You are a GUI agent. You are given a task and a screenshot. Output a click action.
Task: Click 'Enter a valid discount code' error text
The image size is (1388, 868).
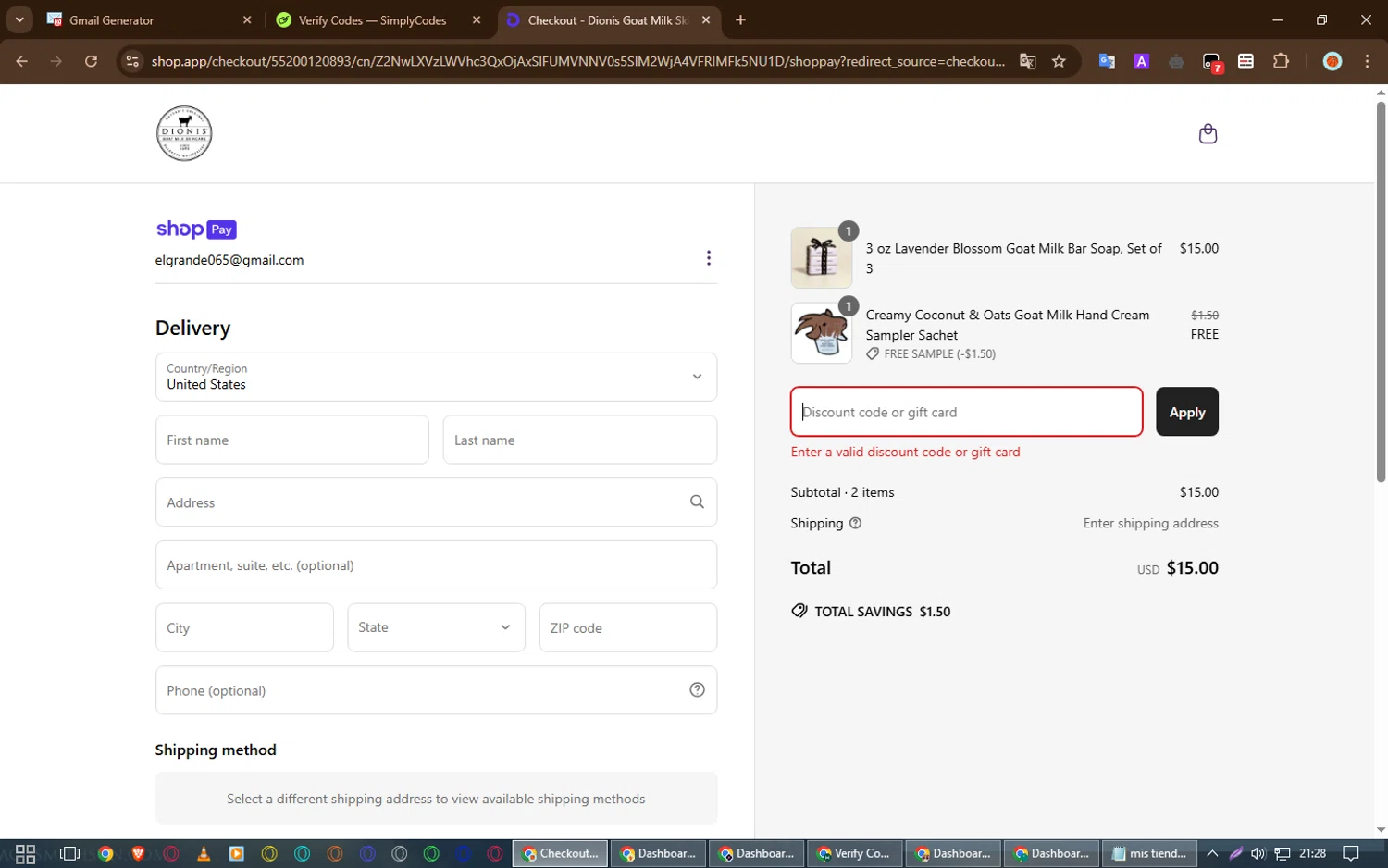pyautogui.click(x=905, y=452)
